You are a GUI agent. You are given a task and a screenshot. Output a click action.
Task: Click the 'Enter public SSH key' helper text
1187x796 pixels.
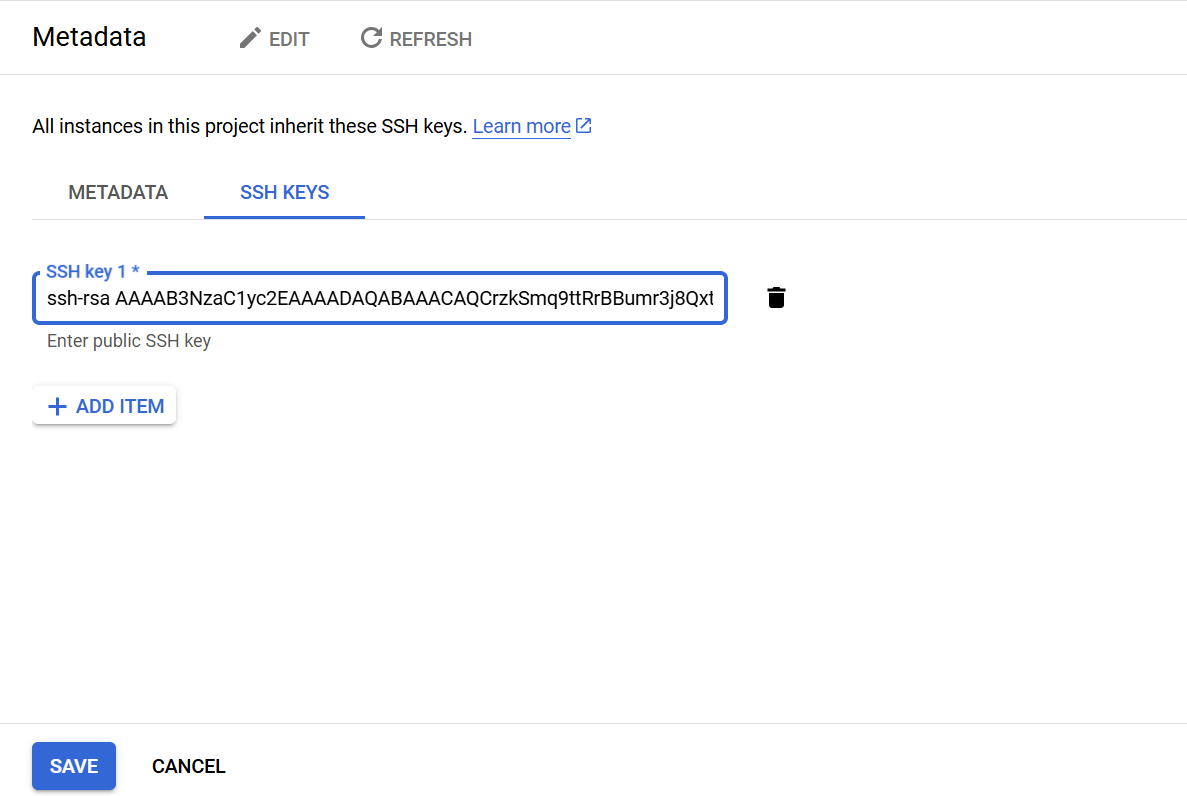click(x=129, y=341)
